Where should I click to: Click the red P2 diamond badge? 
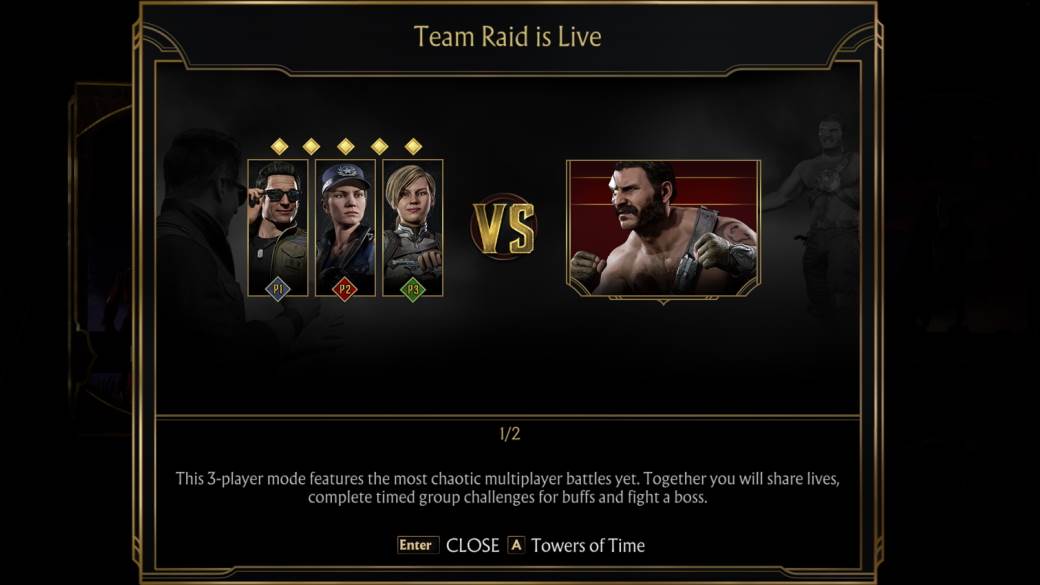[345, 289]
